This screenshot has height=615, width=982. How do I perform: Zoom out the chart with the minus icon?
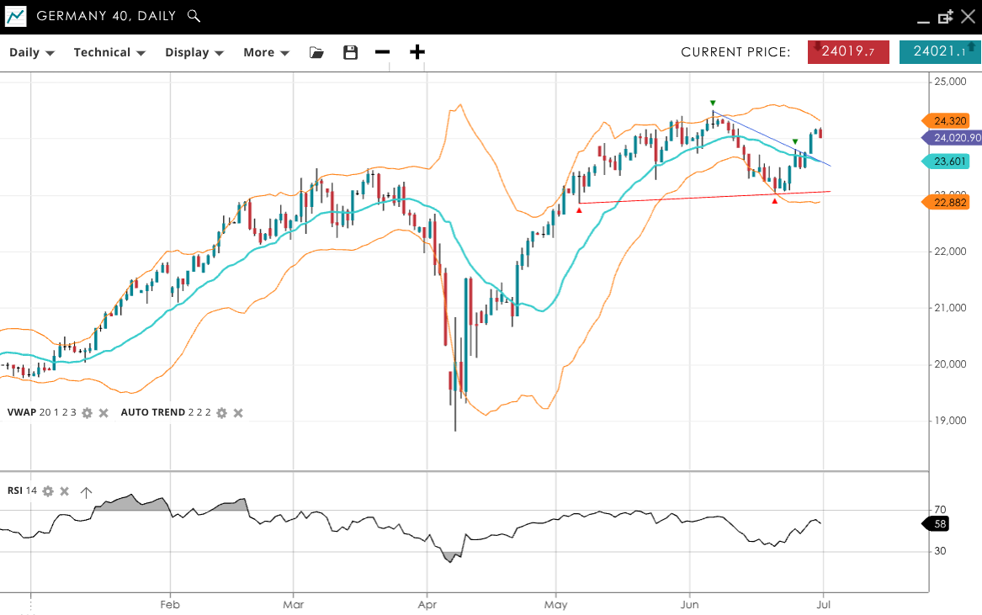(x=382, y=52)
